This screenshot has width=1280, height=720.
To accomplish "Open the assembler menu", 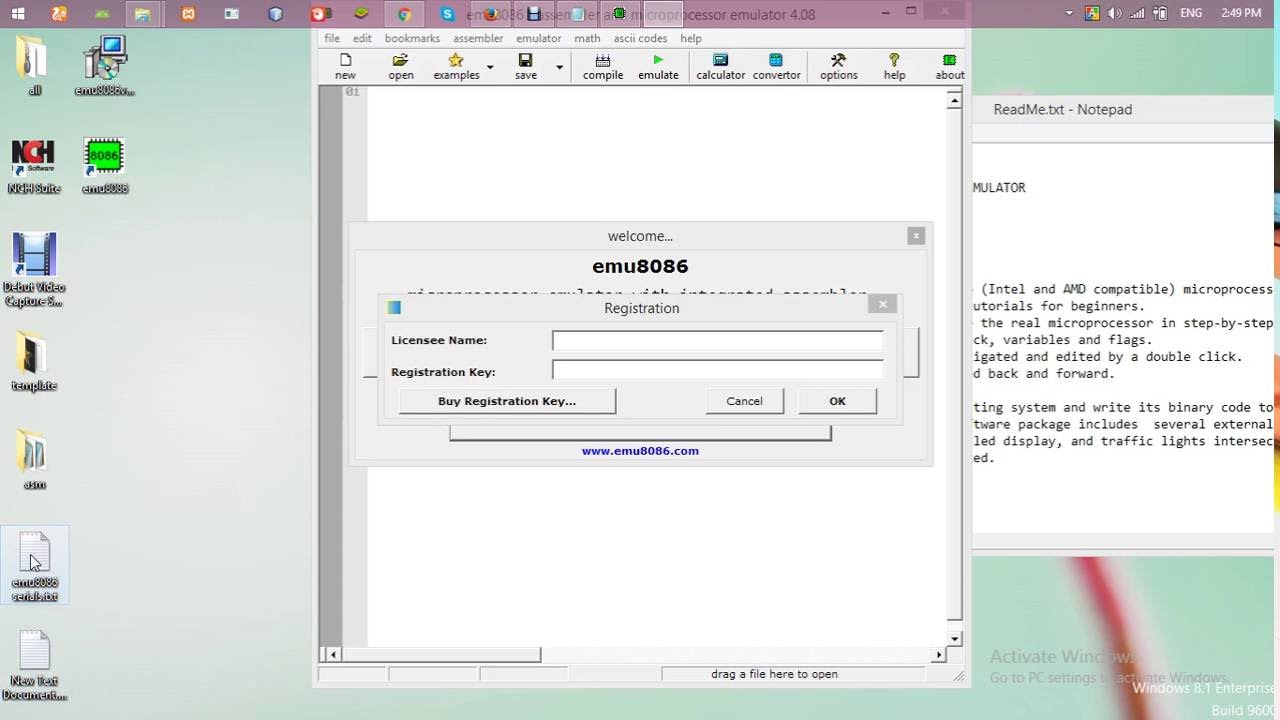I will (x=478, y=38).
